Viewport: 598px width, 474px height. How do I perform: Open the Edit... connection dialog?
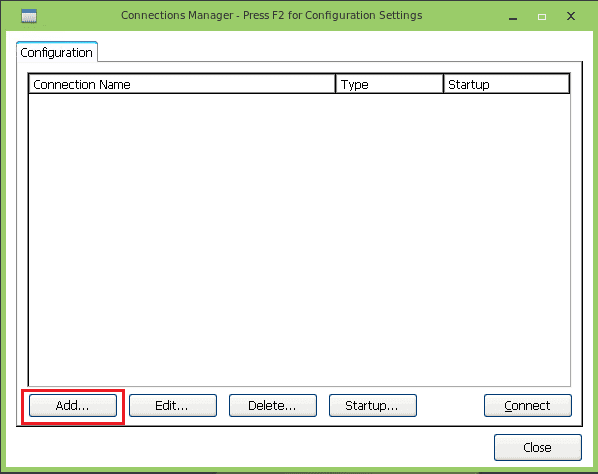point(173,405)
